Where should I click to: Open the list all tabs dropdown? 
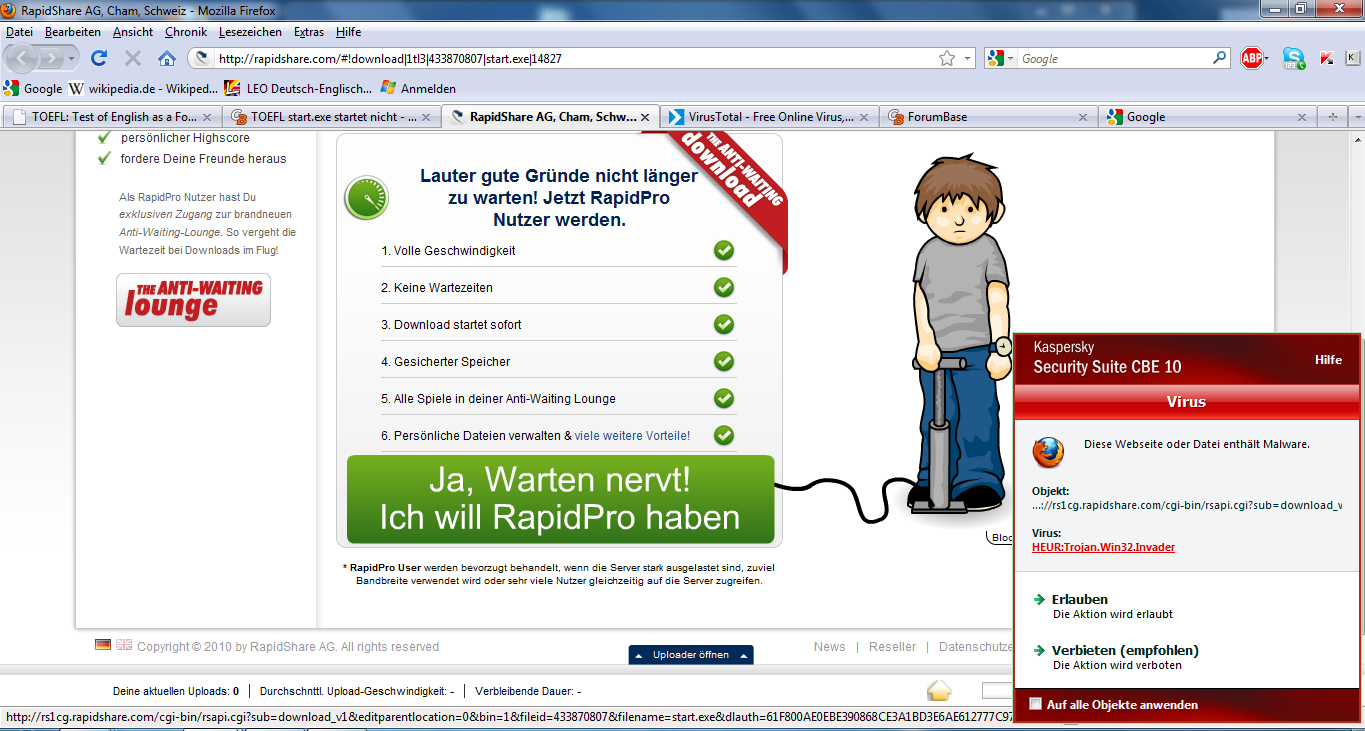tap(1355, 117)
